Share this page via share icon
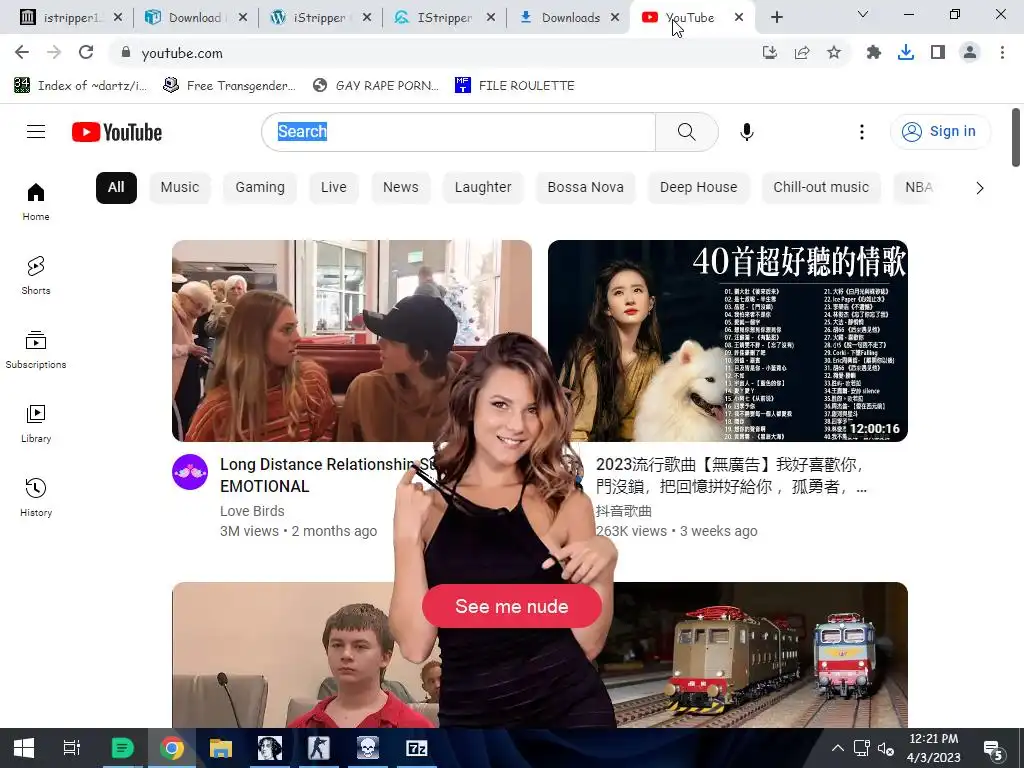Screen dimensions: 1024x768 [x=802, y=52]
